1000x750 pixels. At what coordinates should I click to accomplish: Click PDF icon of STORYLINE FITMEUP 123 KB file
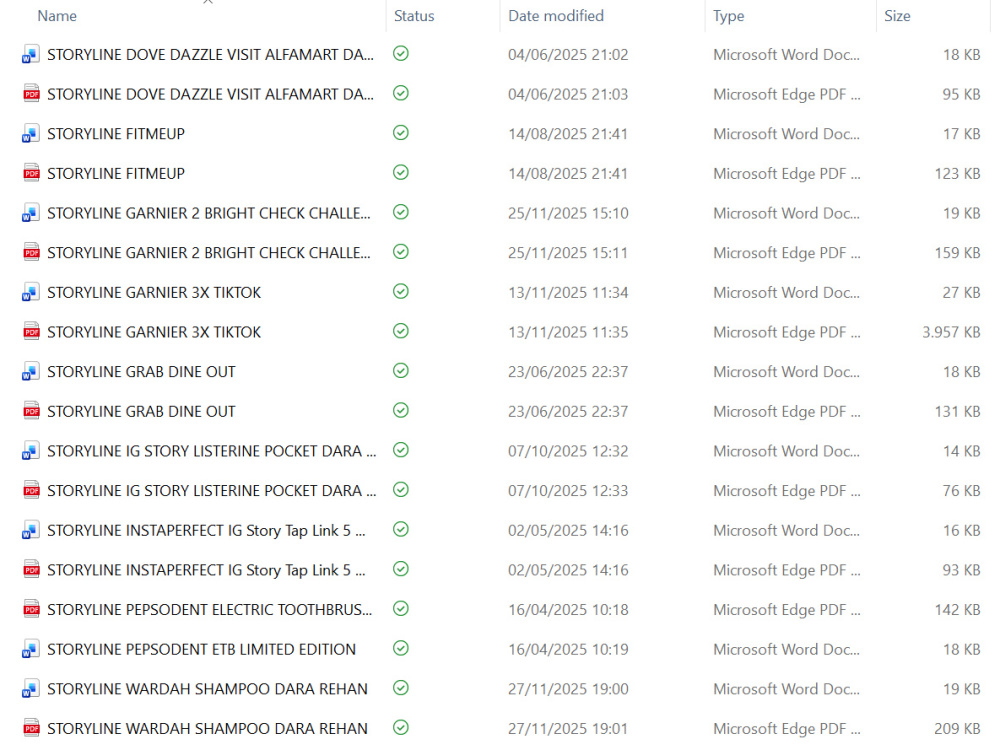pyautogui.click(x=31, y=173)
